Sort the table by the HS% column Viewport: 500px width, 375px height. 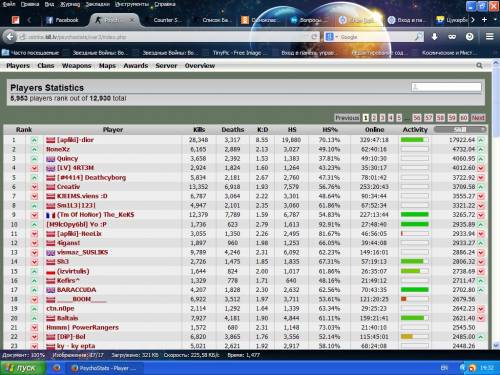pyautogui.click(x=330, y=130)
